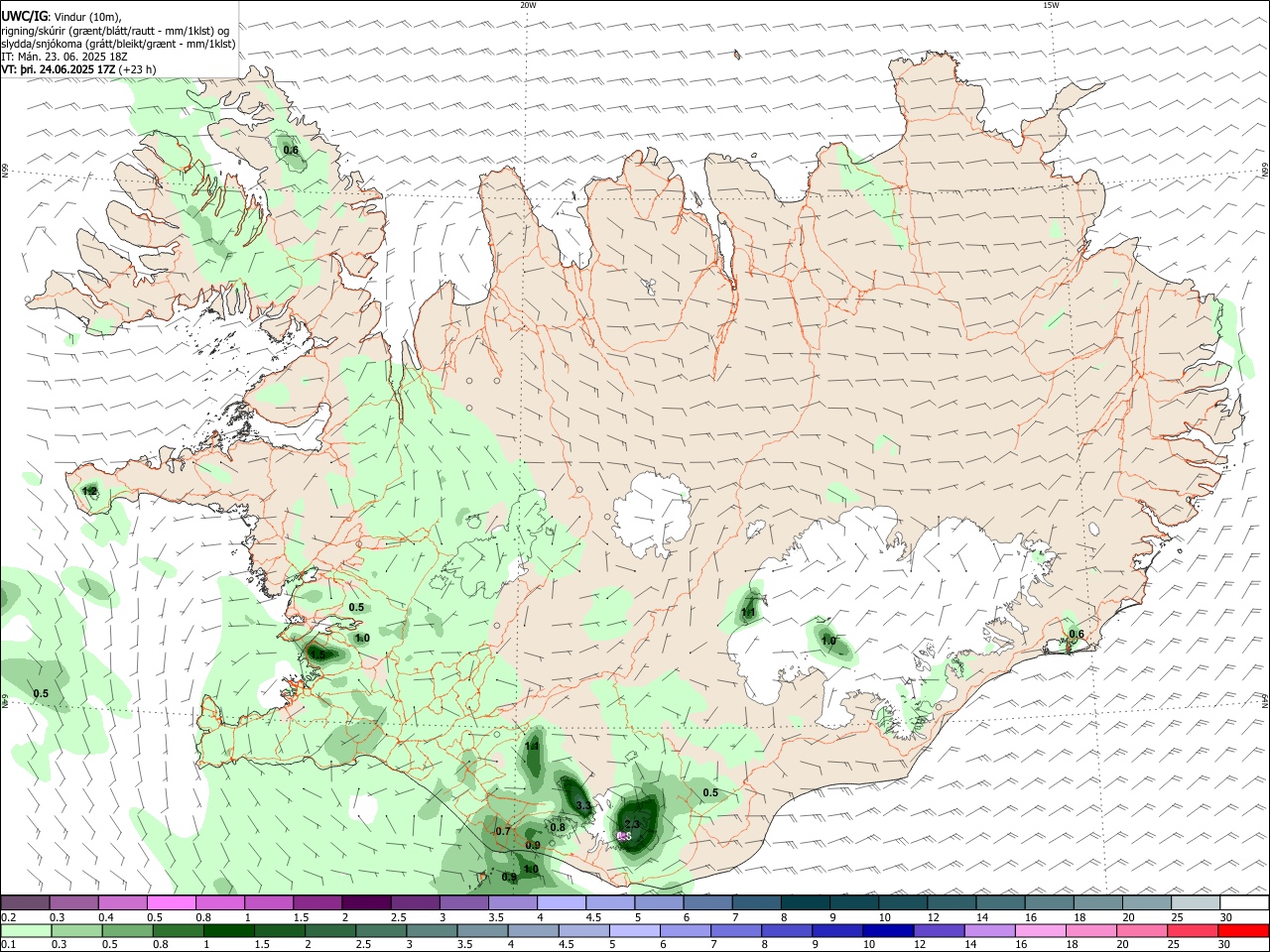
Task: Select the bright red rain swatch after 30
Action: click(x=1244, y=930)
